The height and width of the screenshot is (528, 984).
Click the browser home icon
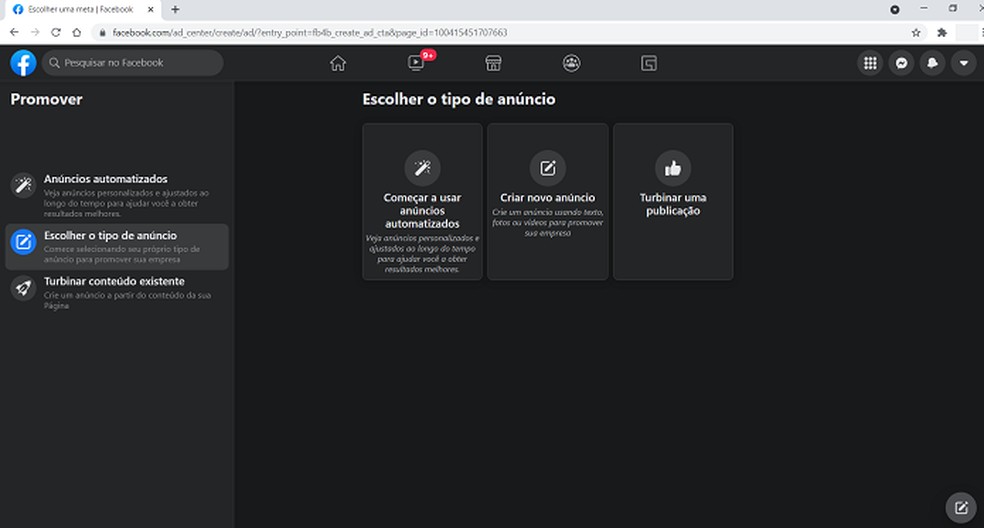[x=77, y=32]
